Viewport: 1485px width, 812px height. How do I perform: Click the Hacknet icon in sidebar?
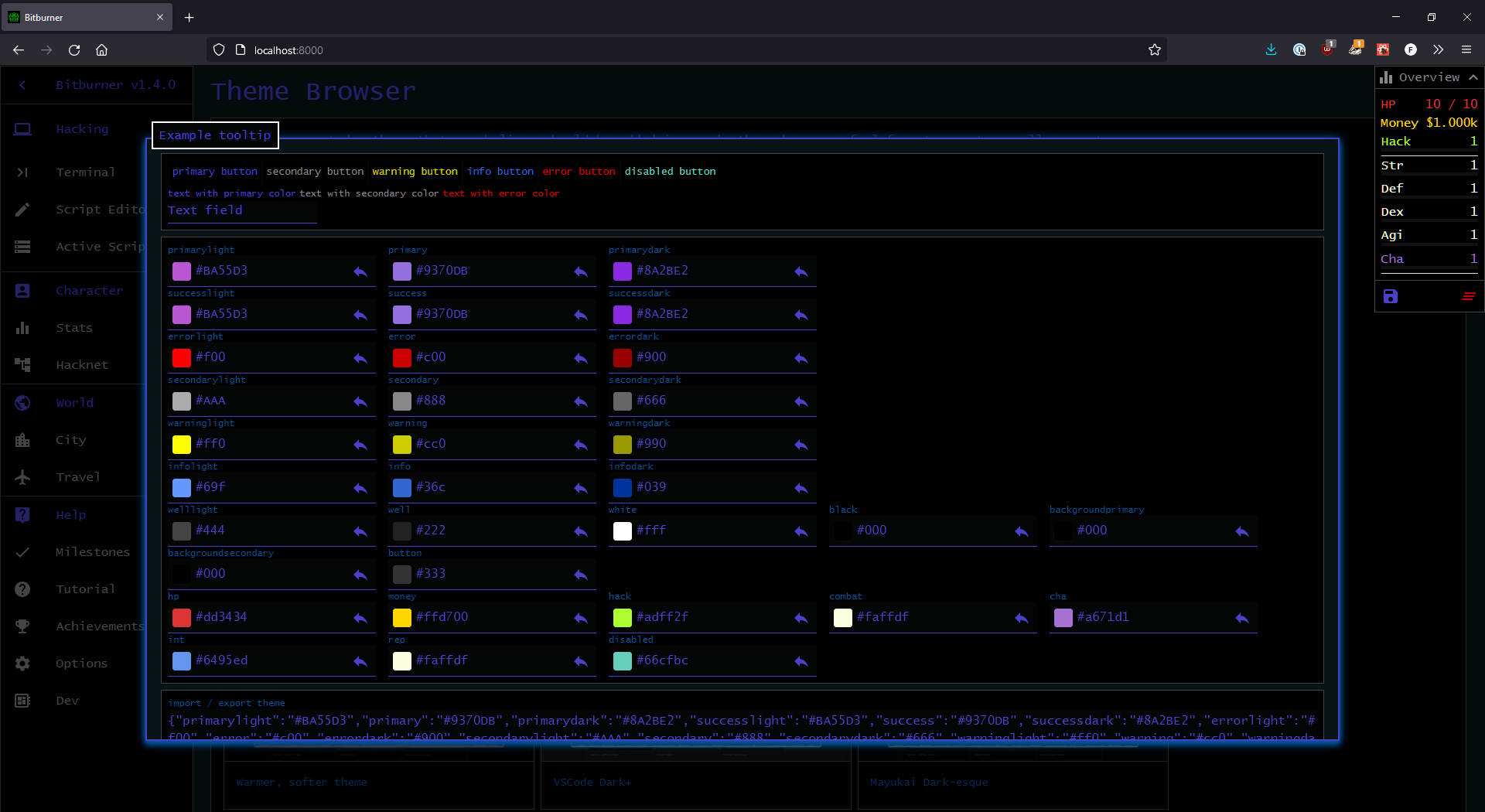click(22, 365)
